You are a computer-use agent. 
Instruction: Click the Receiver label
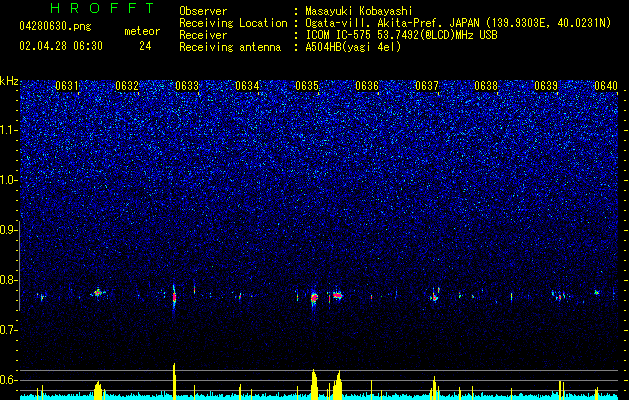tap(203, 35)
